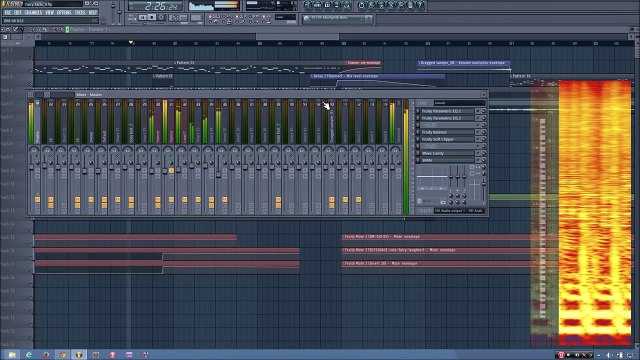Click the Fruity Balance mix level knob
This screenshot has width=640, height=360.
pos(484,132)
